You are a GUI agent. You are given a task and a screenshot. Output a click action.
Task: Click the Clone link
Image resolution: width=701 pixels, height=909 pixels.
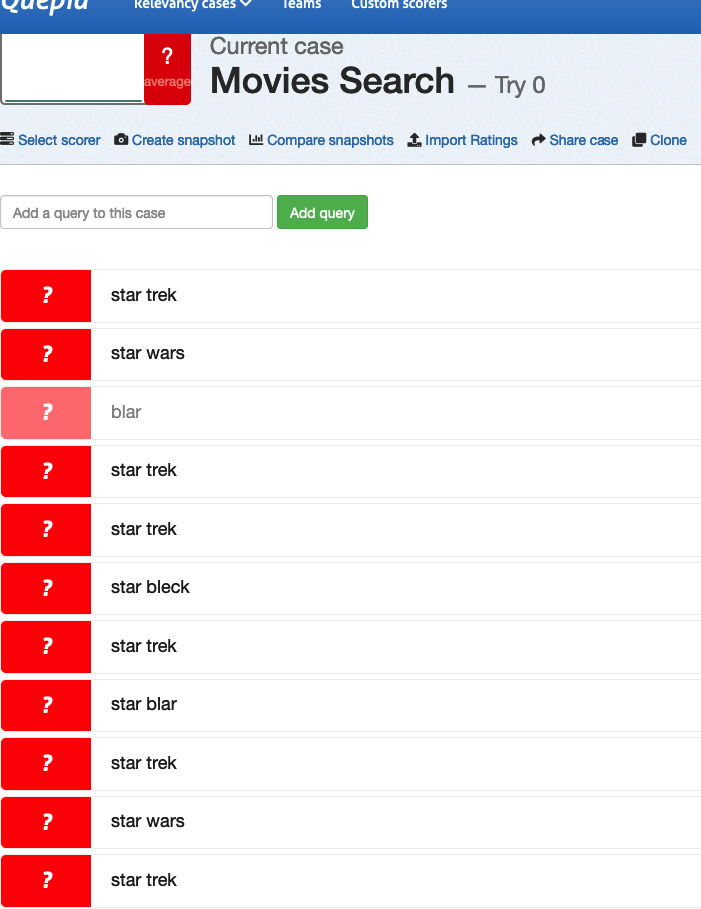(x=668, y=140)
